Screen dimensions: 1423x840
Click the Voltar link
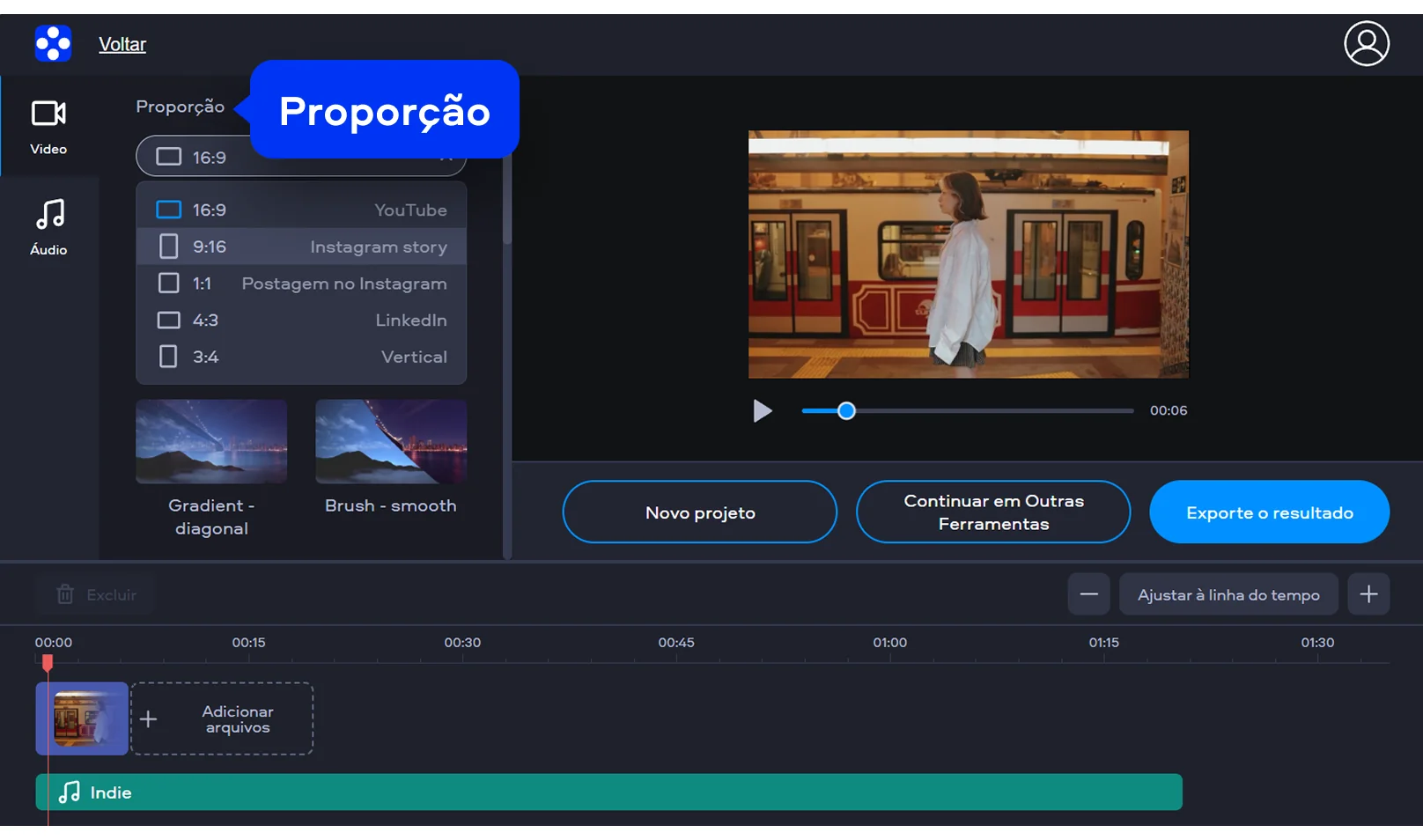(x=122, y=44)
